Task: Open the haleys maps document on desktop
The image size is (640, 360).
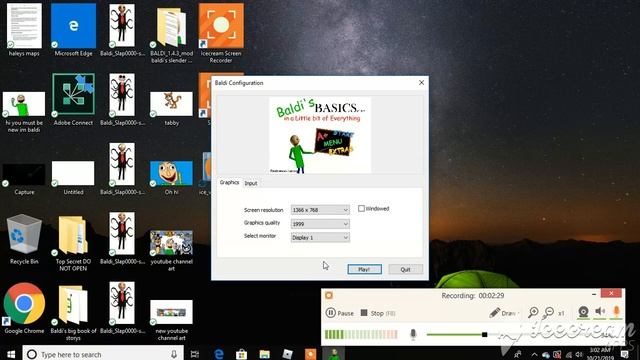Action: pyautogui.click(x=24, y=30)
